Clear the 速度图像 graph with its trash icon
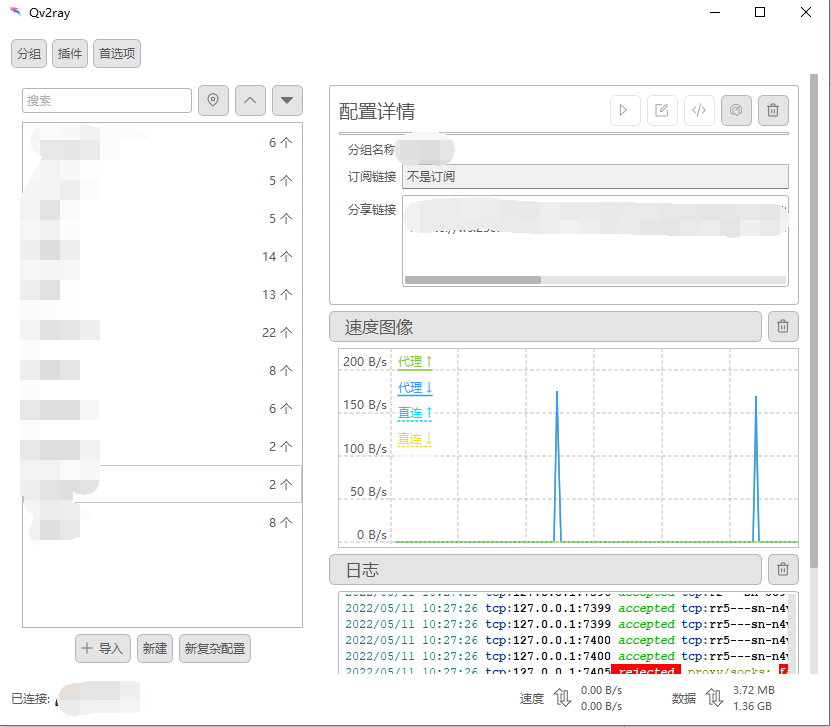Viewport: 831px width, 727px height. [783, 326]
